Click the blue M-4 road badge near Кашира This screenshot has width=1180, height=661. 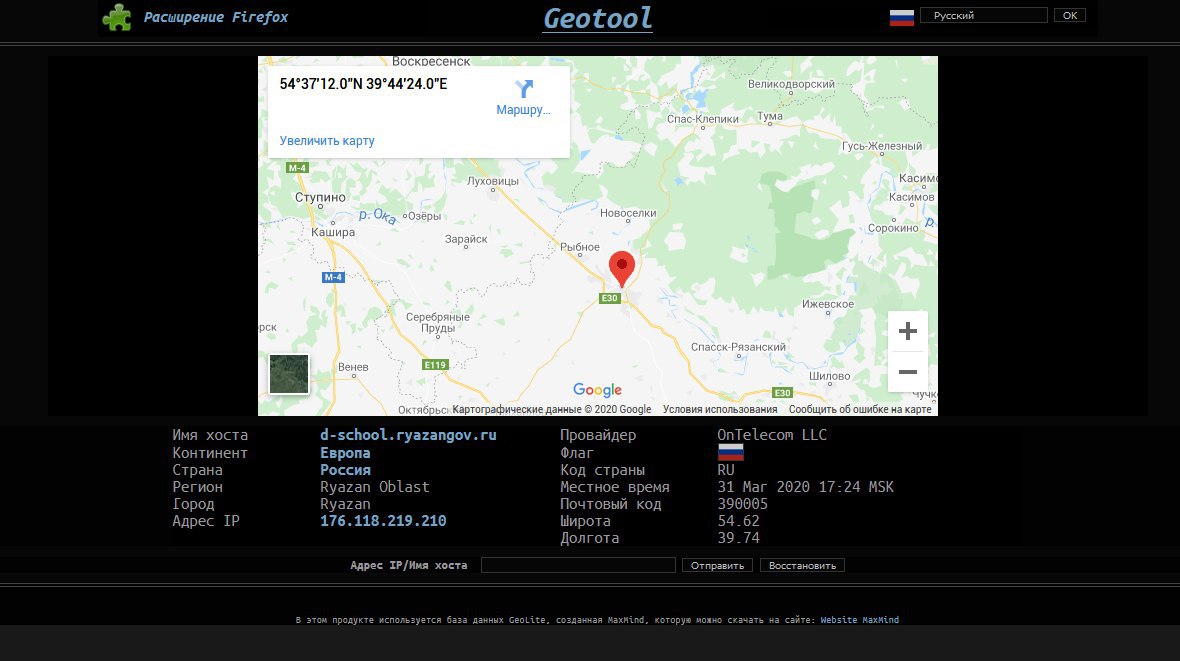pos(333,277)
